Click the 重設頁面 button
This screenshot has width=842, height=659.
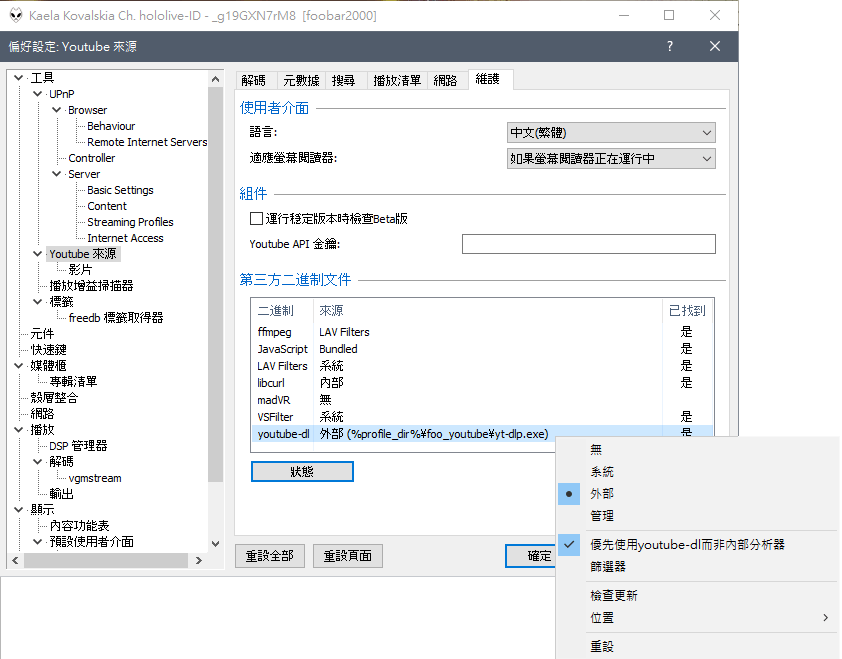[347, 556]
